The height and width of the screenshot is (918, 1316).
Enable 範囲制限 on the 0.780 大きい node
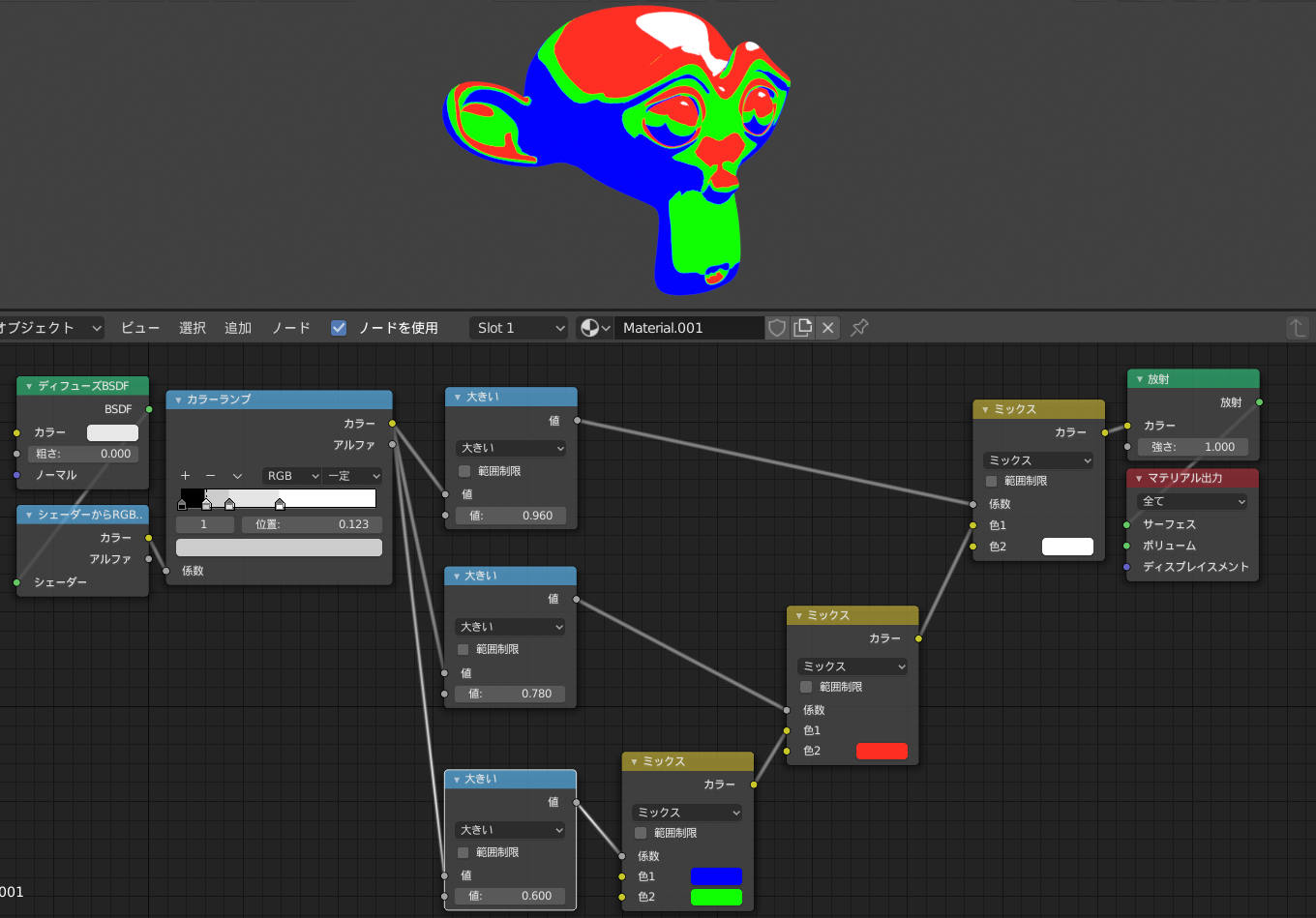464,649
